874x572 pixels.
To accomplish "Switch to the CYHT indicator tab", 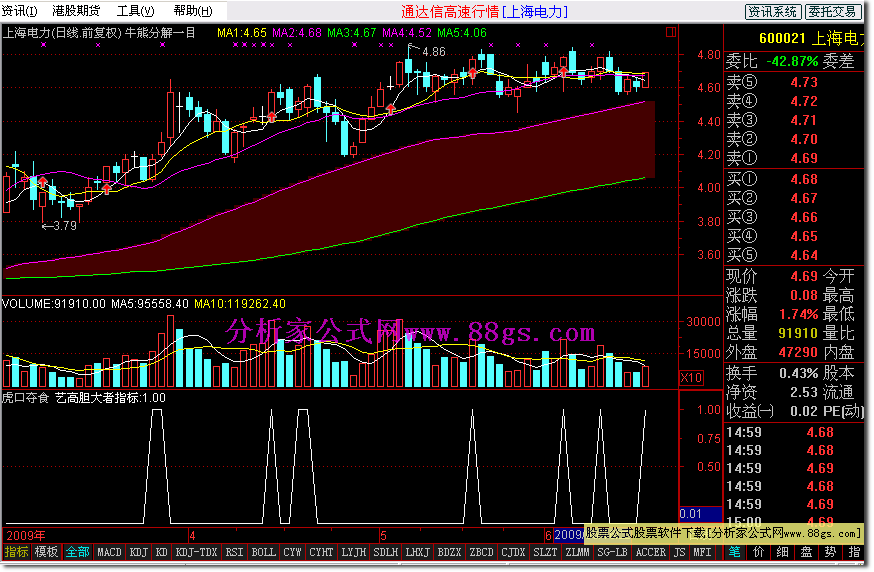I will tap(321, 552).
